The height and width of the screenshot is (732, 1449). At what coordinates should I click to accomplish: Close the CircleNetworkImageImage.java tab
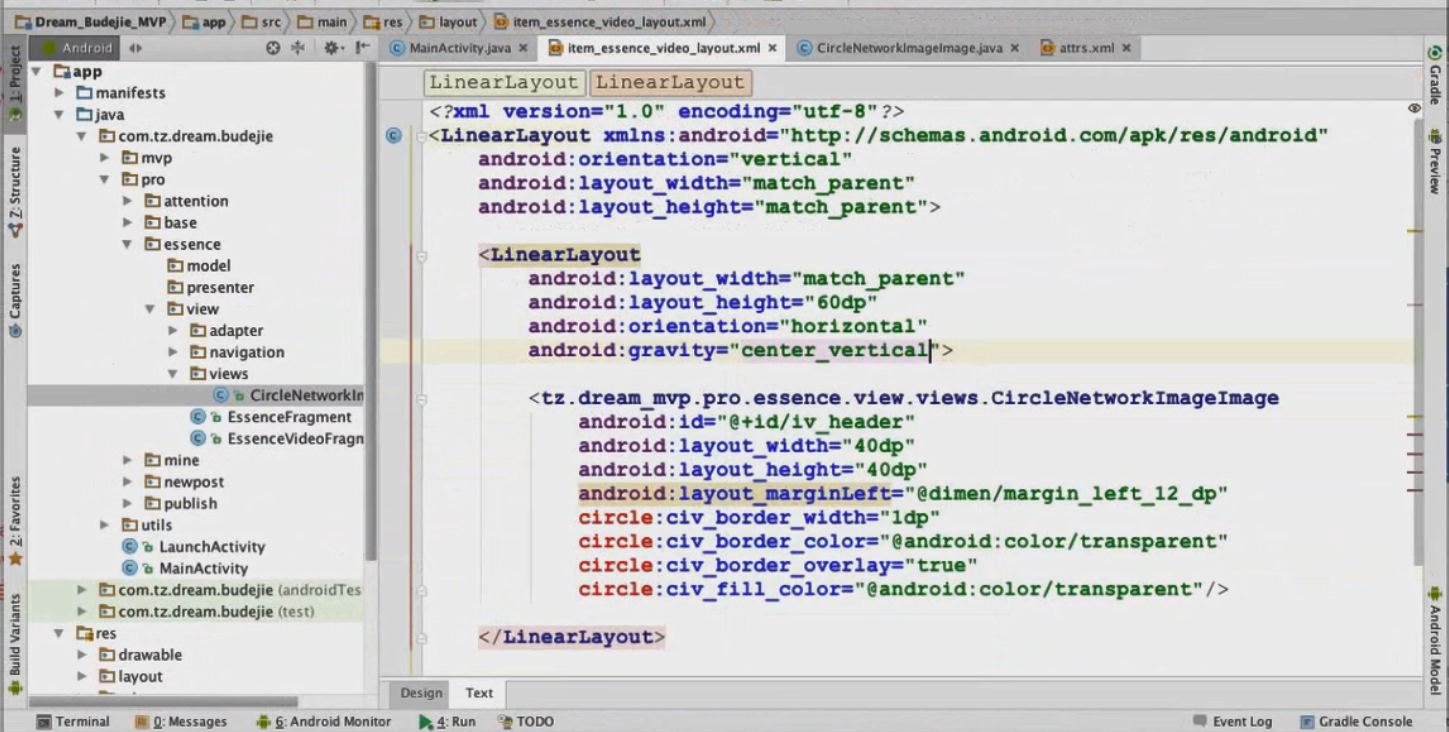[1014, 47]
